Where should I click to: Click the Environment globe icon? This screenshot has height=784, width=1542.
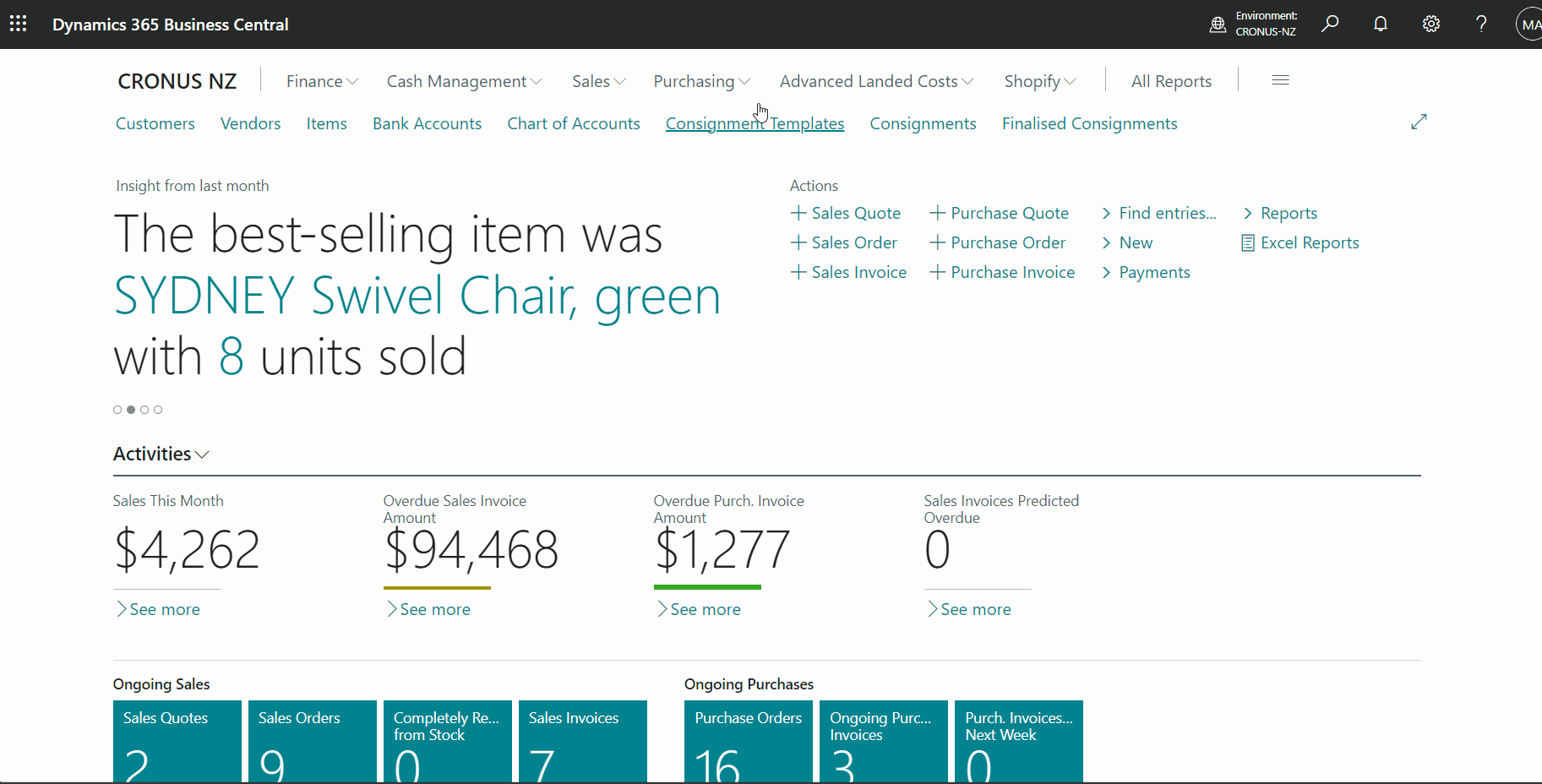point(1218,24)
